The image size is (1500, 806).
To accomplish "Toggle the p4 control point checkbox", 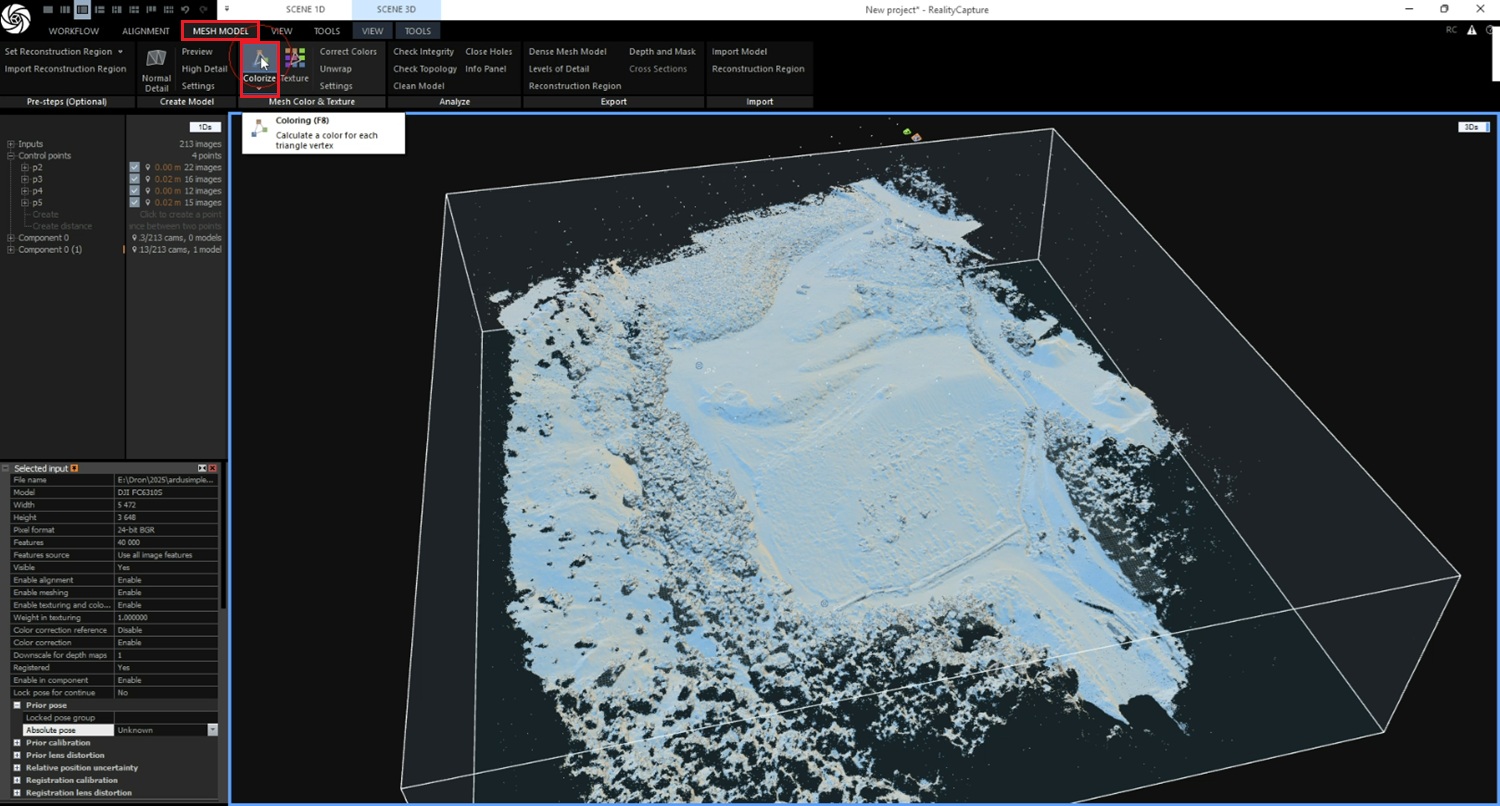I will pyautogui.click(x=135, y=191).
